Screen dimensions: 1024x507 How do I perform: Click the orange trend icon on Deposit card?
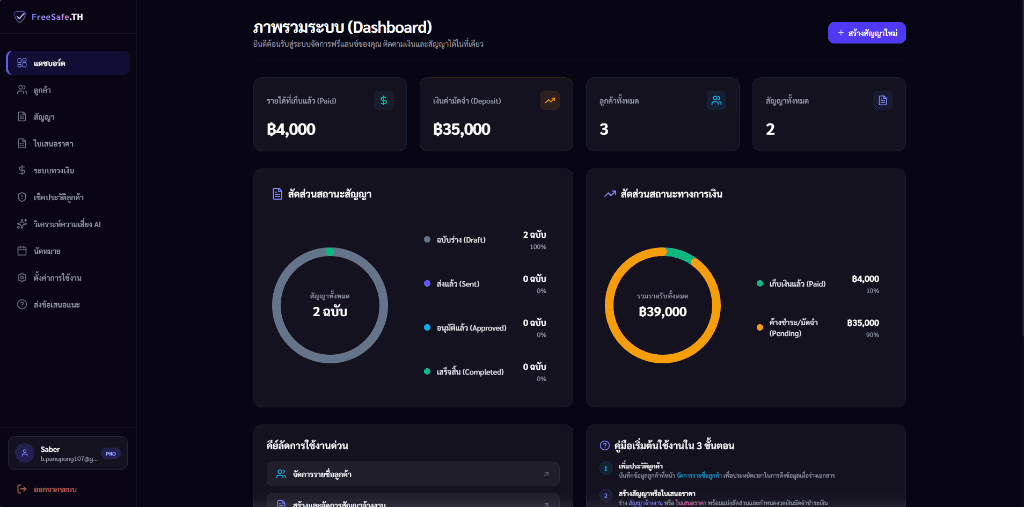(x=550, y=101)
